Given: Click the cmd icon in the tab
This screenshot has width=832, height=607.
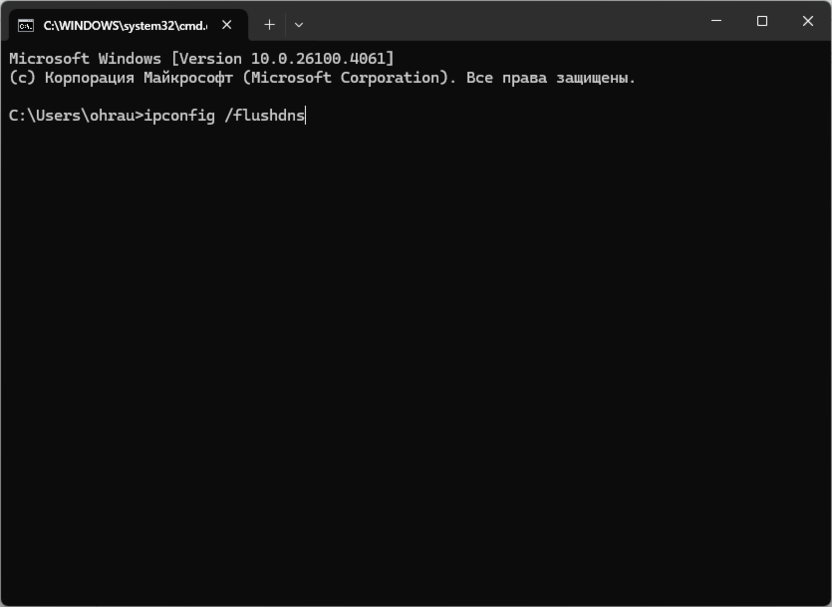Looking at the screenshot, I should point(26,24).
